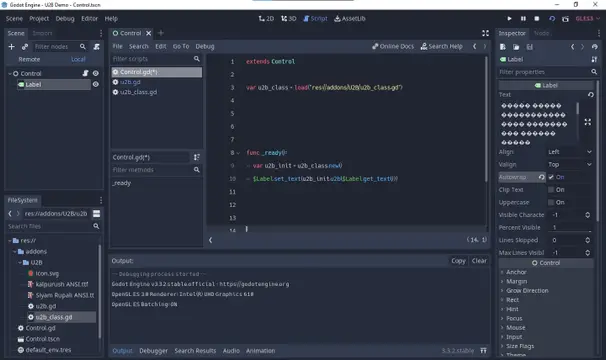This screenshot has height=360, width=606.
Task: Click the load resource folder icon in Inspector
Action: coord(516,47)
